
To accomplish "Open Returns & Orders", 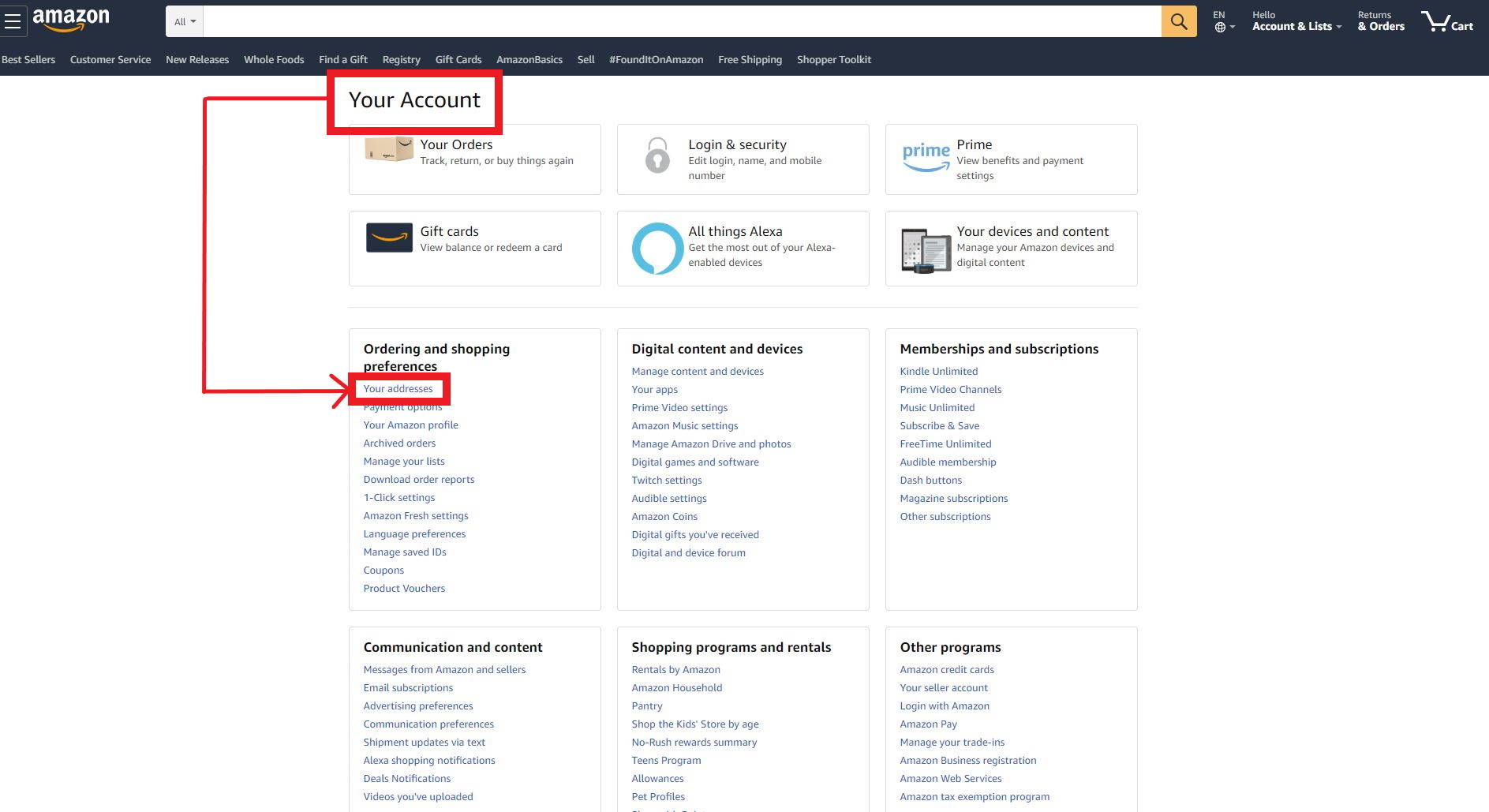I will click(x=1381, y=21).
